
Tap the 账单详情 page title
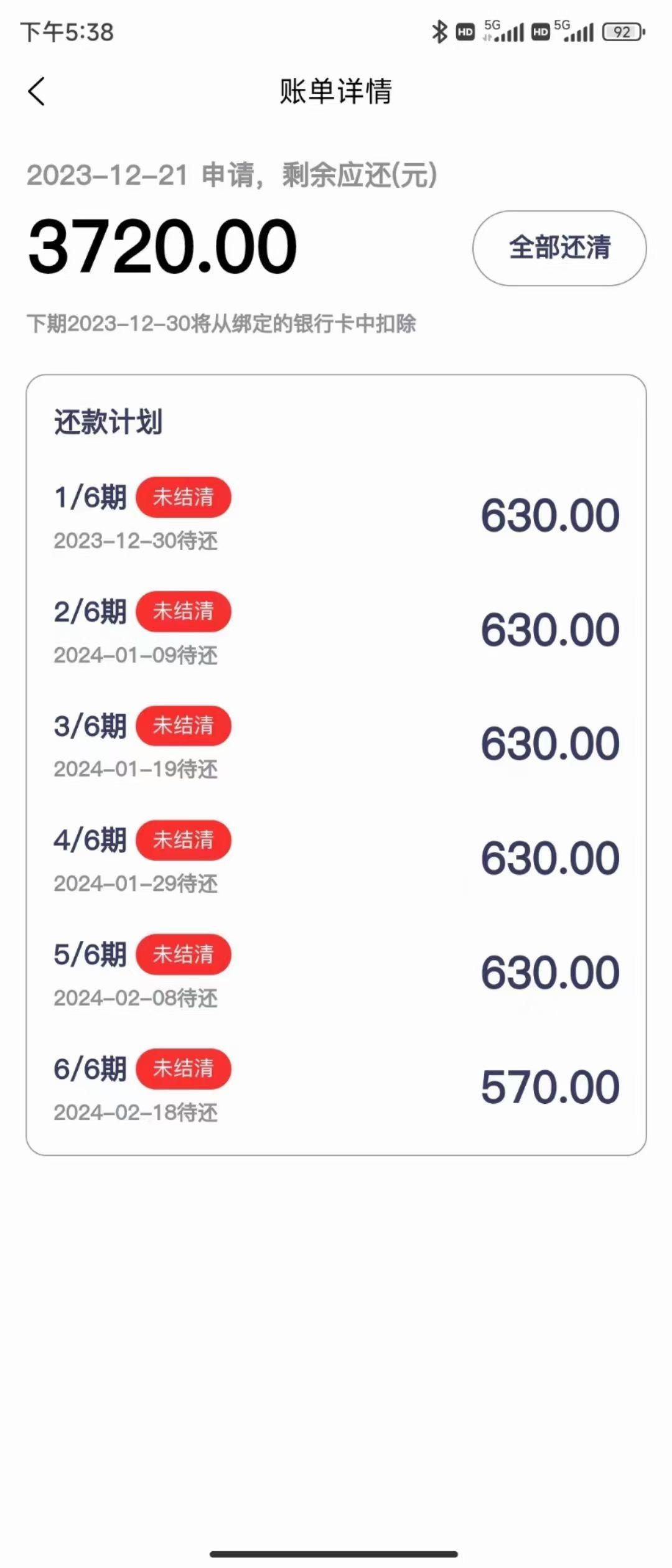coord(336,91)
